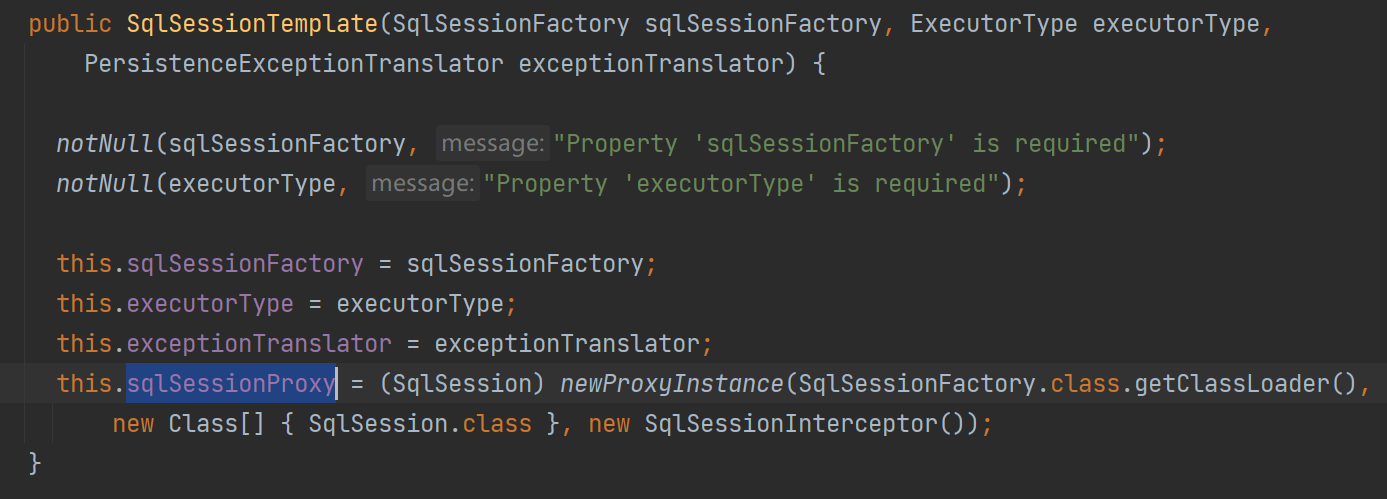Click the message hint before the executorType string
1387x499 pixels.
[x=423, y=184]
